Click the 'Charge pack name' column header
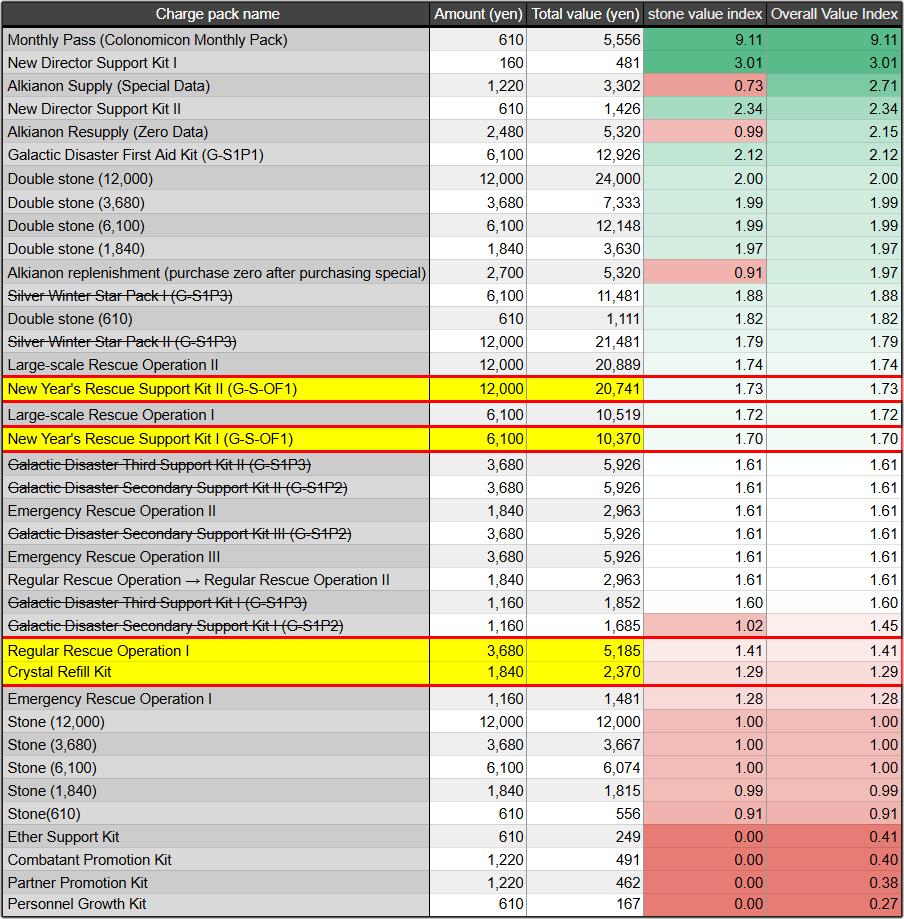This screenshot has height=919, width=904. [x=217, y=14]
